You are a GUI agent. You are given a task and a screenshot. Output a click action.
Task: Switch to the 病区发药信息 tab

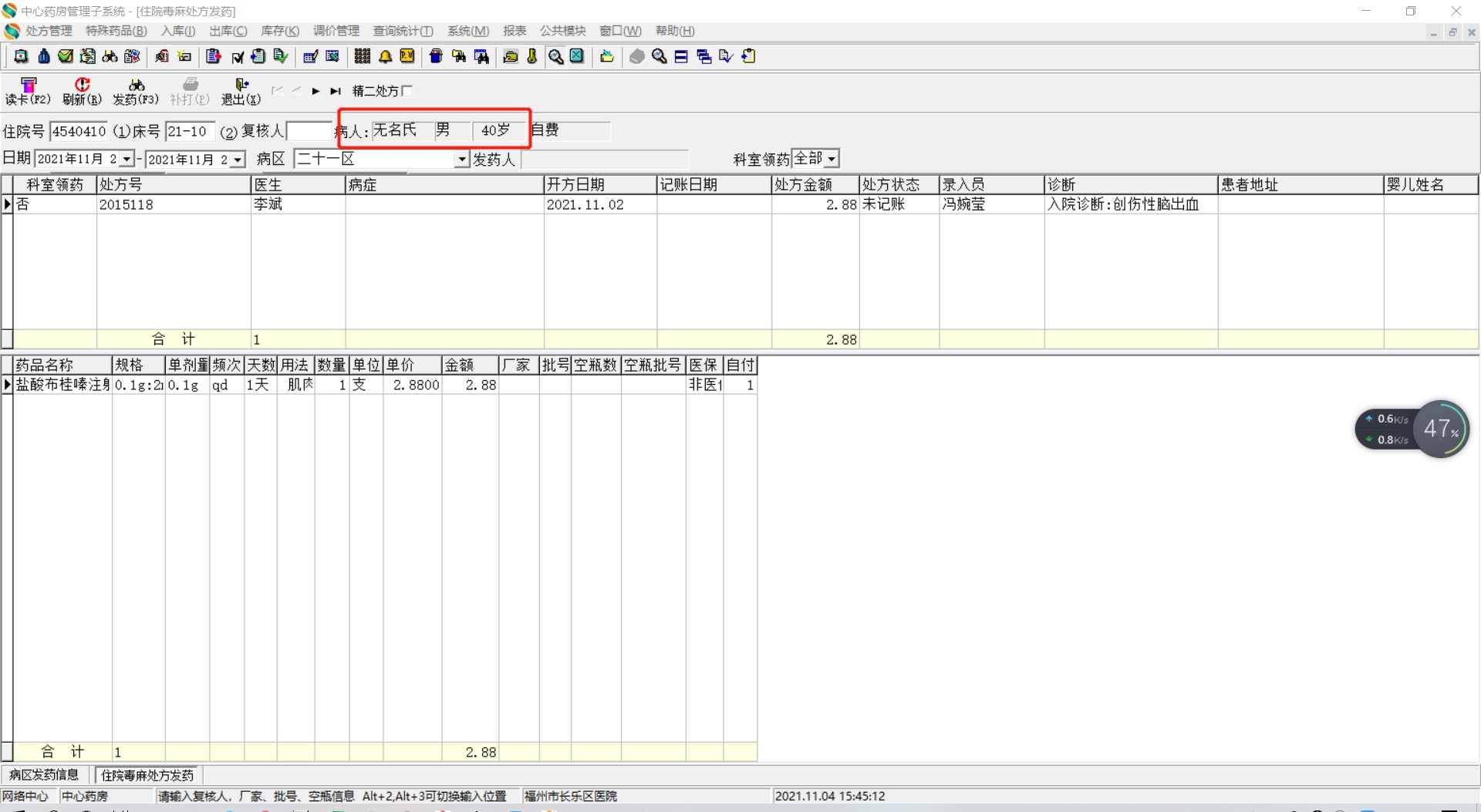(x=44, y=775)
